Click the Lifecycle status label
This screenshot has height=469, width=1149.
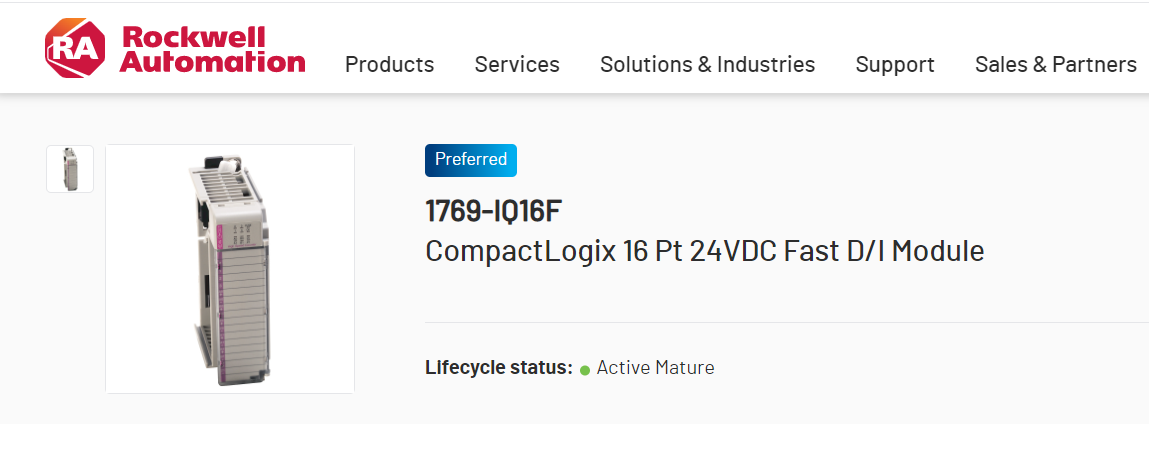[498, 368]
